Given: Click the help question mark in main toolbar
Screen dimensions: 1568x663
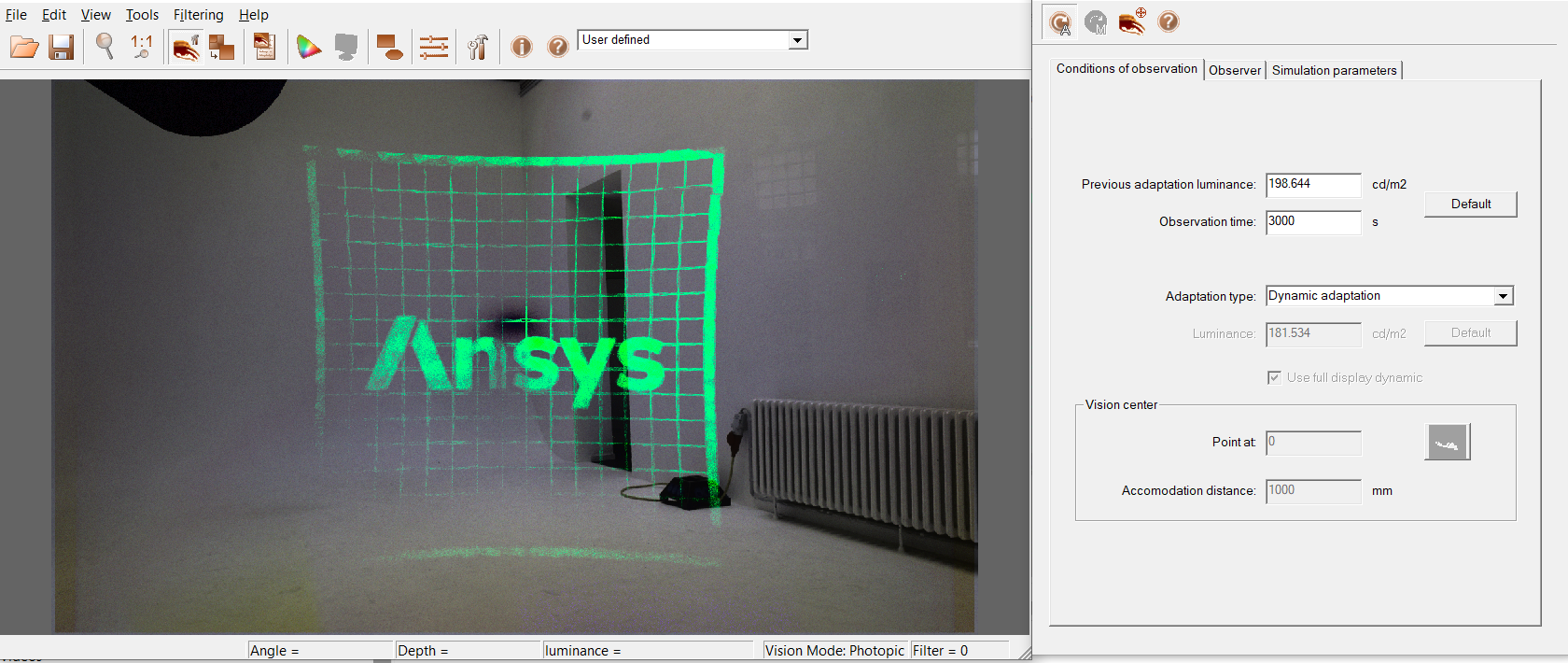Looking at the screenshot, I should 558,47.
